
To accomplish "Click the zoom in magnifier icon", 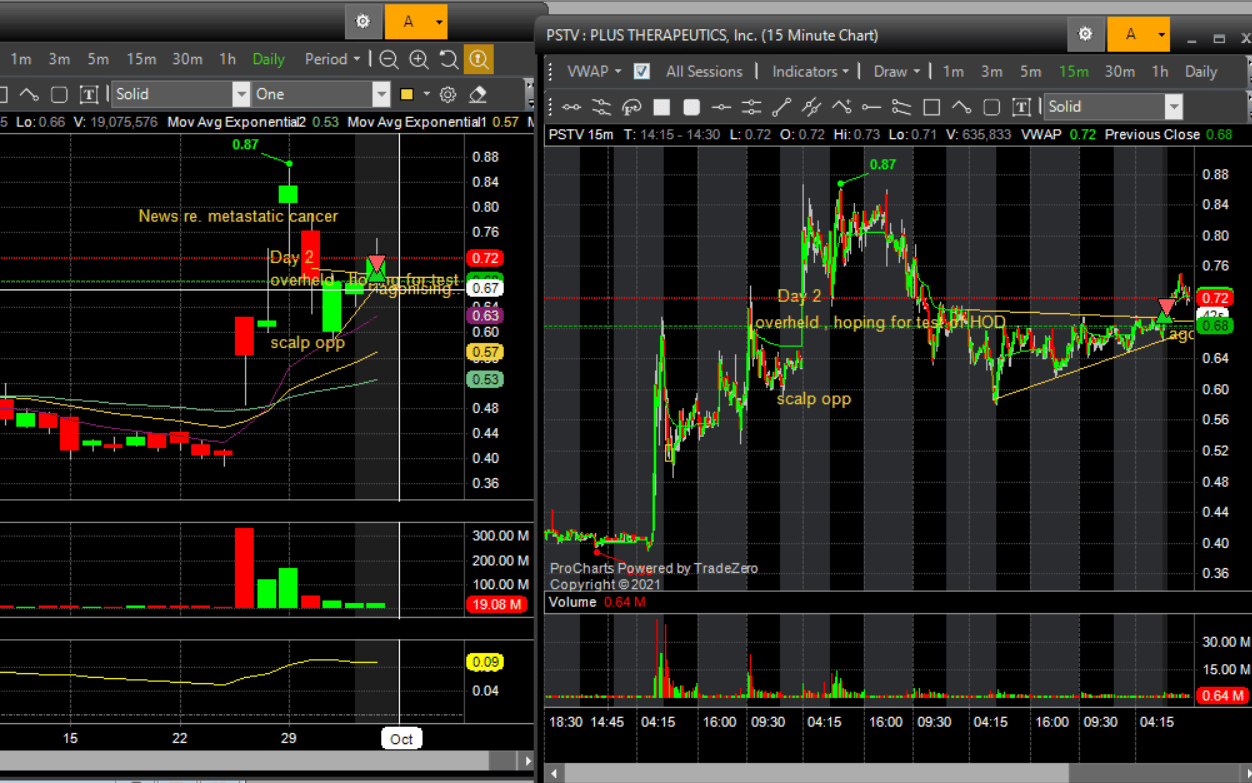I will (419, 59).
